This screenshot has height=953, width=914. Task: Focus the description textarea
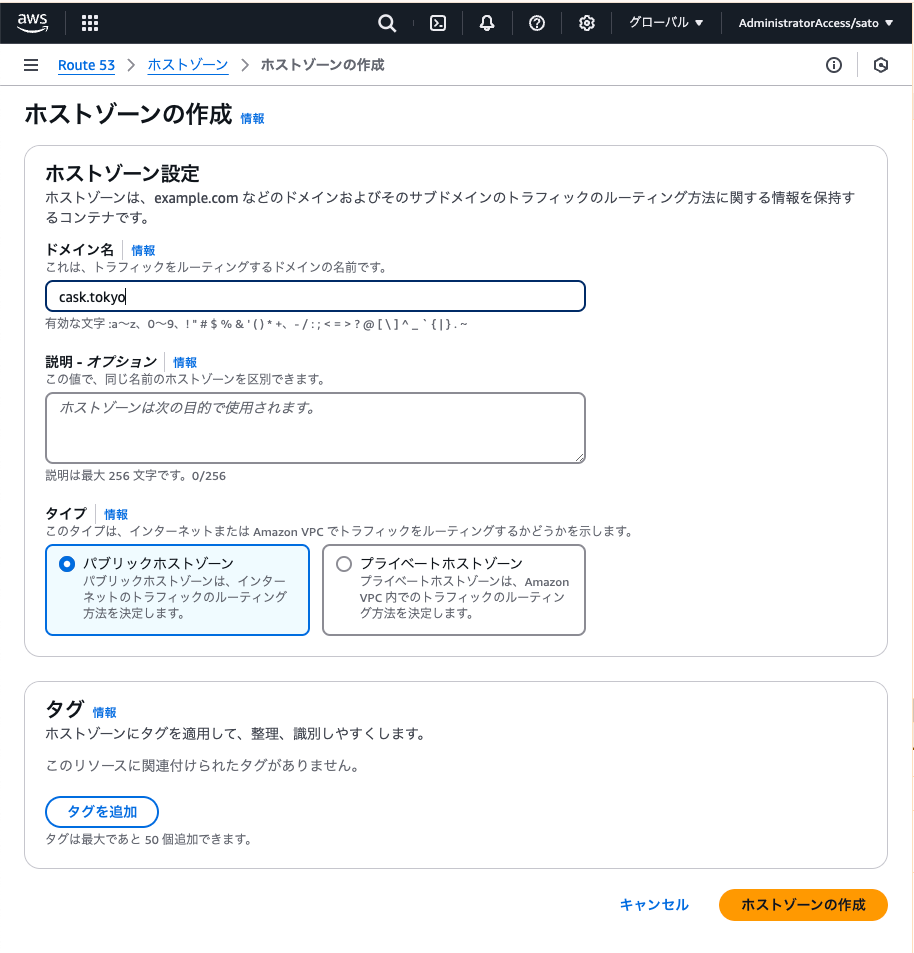pyautogui.click(x=315, y=428)
